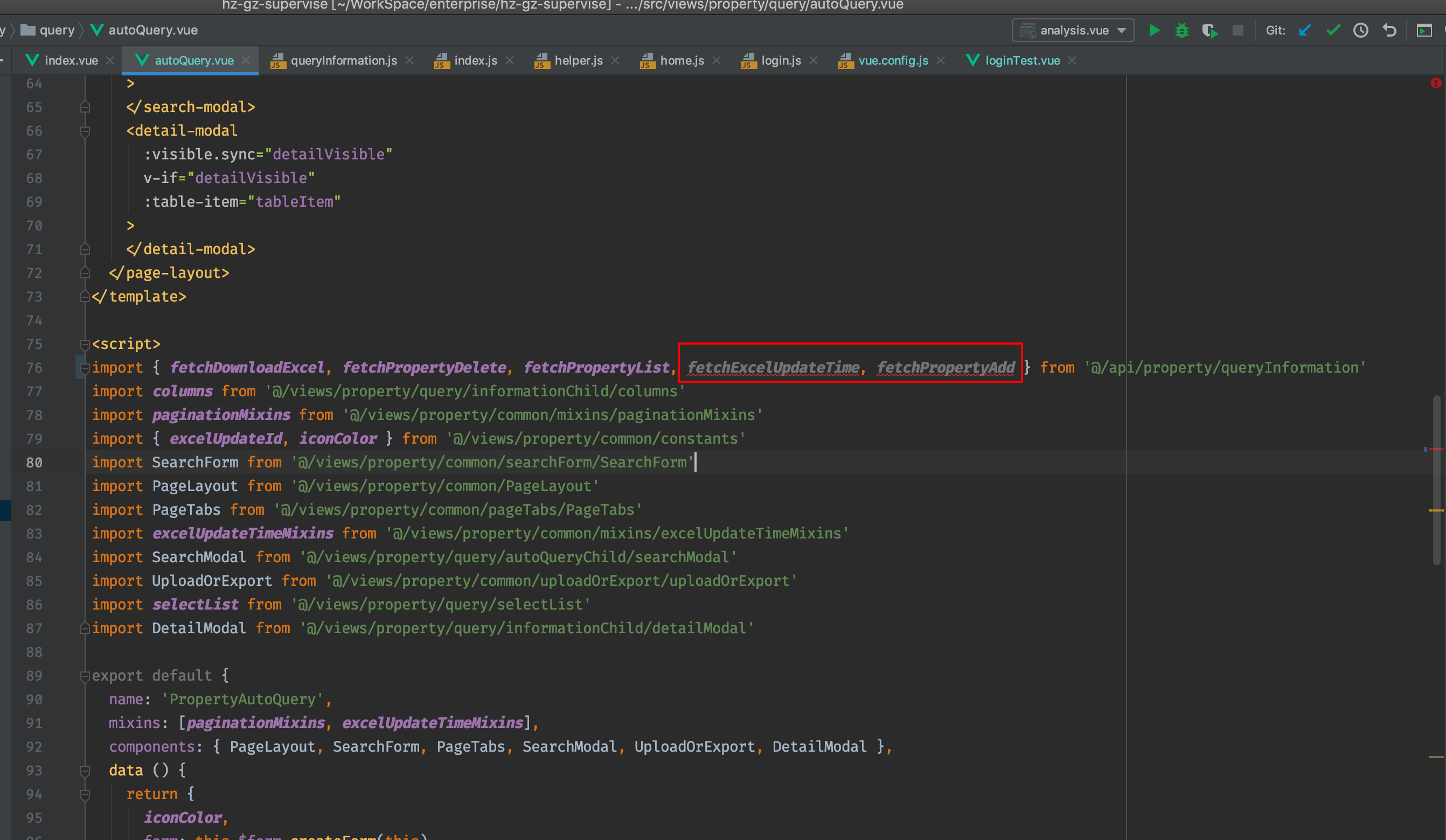Screen dimensions: 1446x840
Task: Collapse the script tag fold at line 75
Action: [x=85, y=344]
